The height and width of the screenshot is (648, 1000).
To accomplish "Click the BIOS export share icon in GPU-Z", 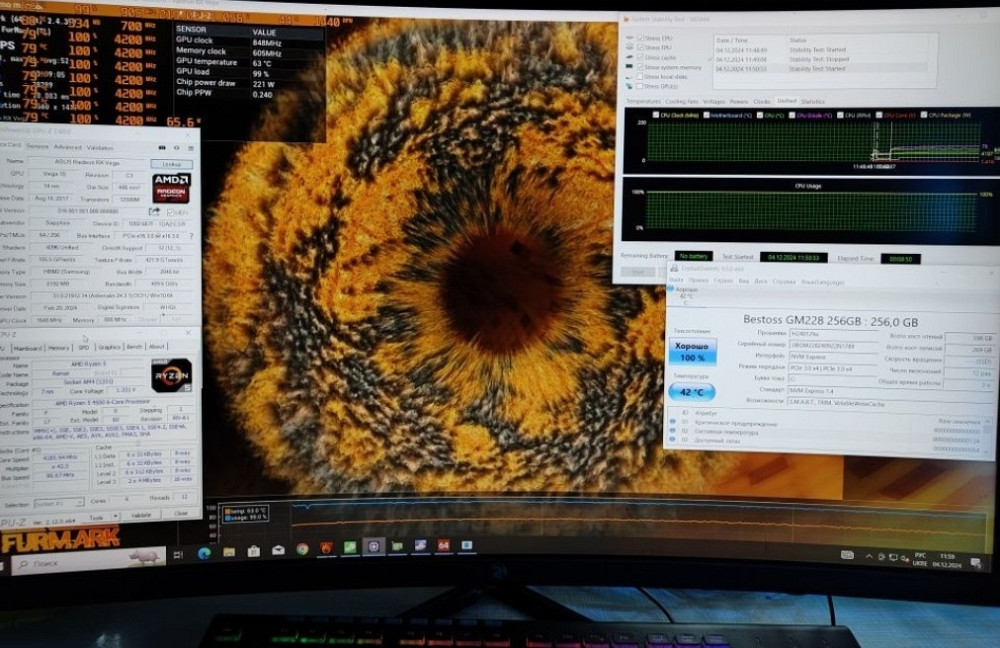I will pos(154,212).
